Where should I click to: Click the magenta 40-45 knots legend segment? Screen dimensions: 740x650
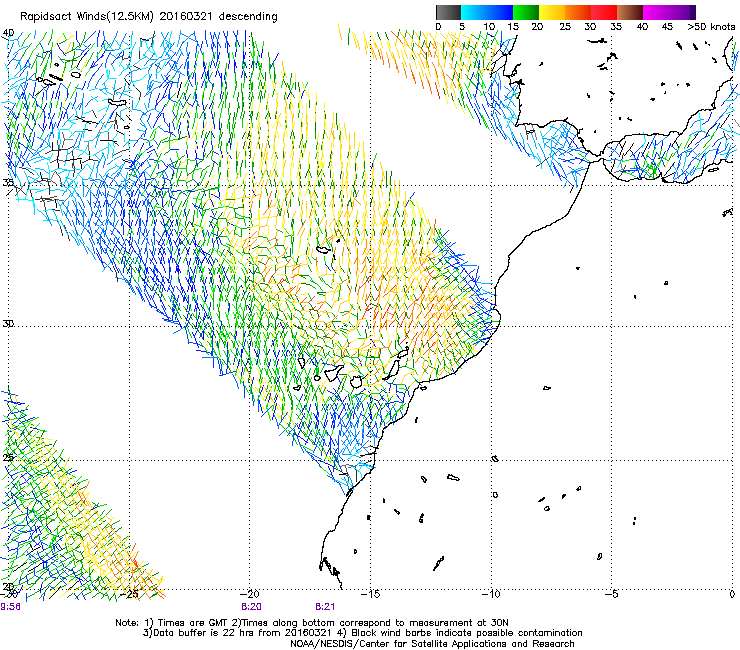click(656, 12)
